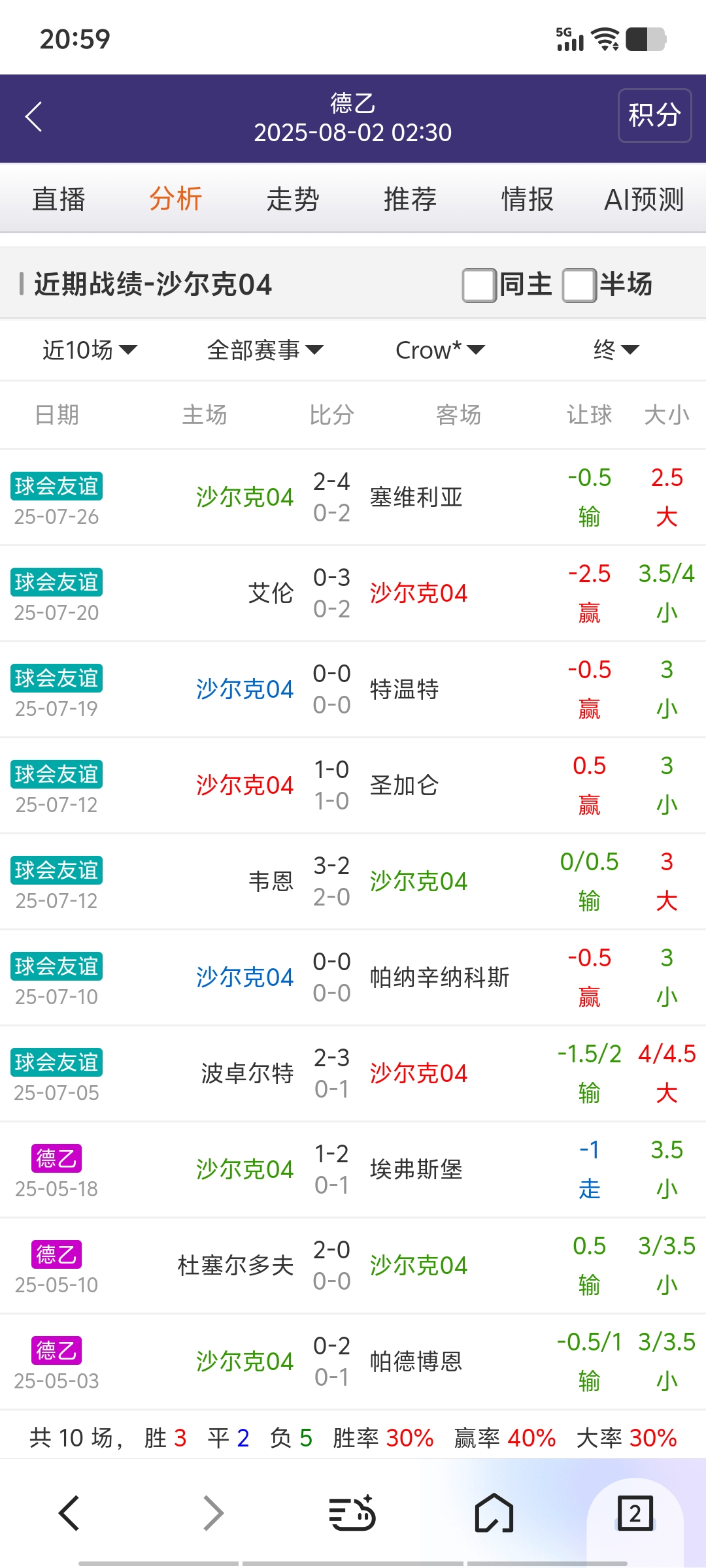
Task: Open the 终 odds type dropdown
Action: point(616,350)
